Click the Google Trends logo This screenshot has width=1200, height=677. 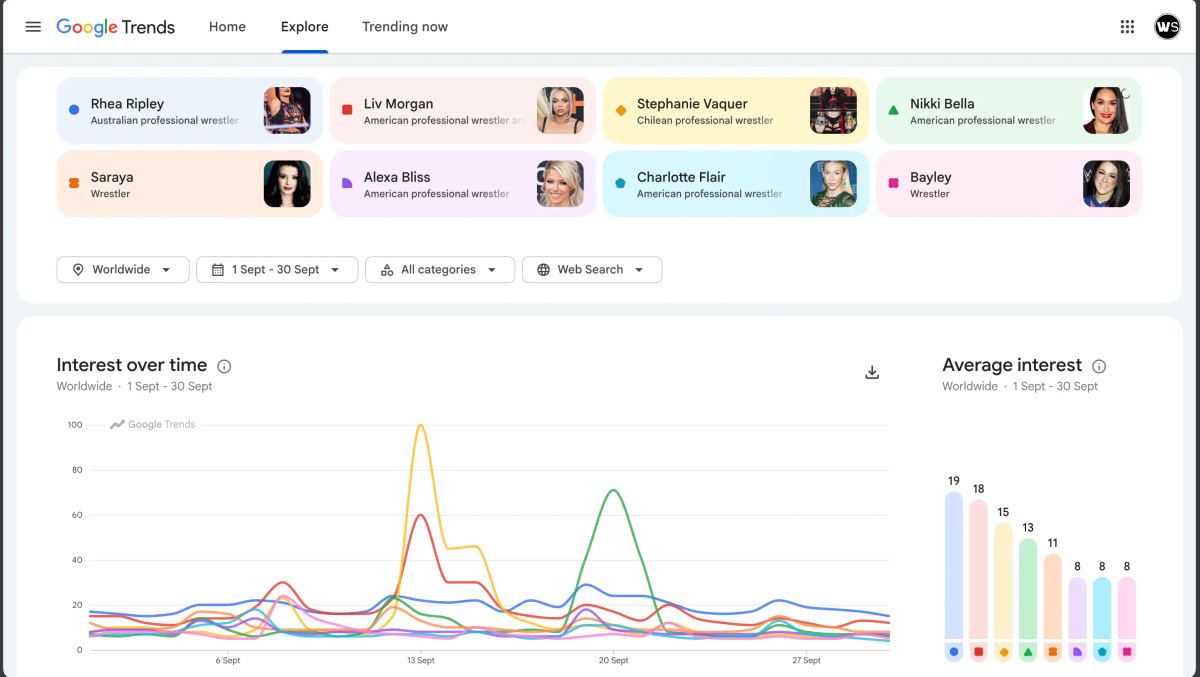(115, 27)
